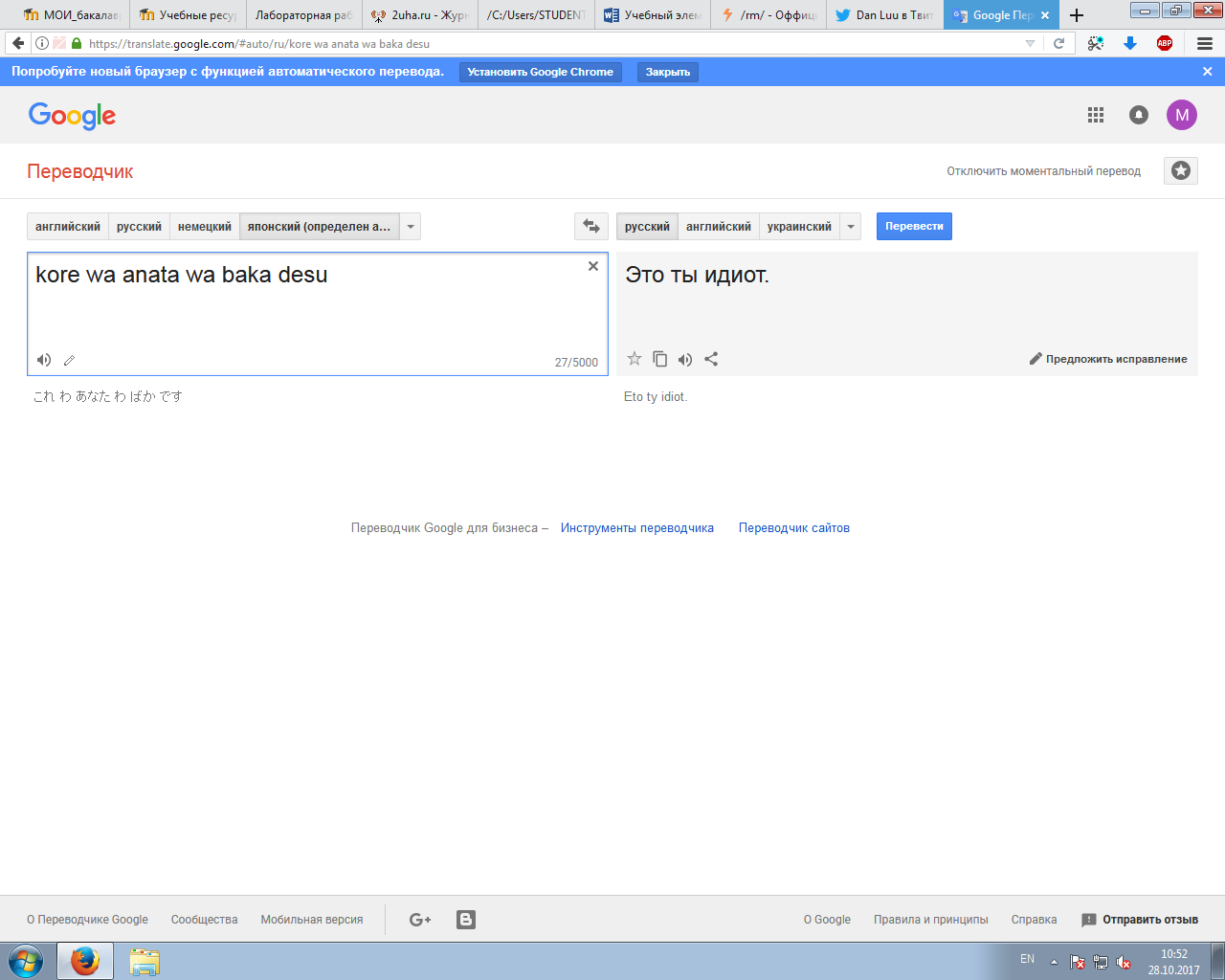This screenshot has height=980, width=1225.
Task: Open Google+ icon in footer
Action: click(420, 920)
